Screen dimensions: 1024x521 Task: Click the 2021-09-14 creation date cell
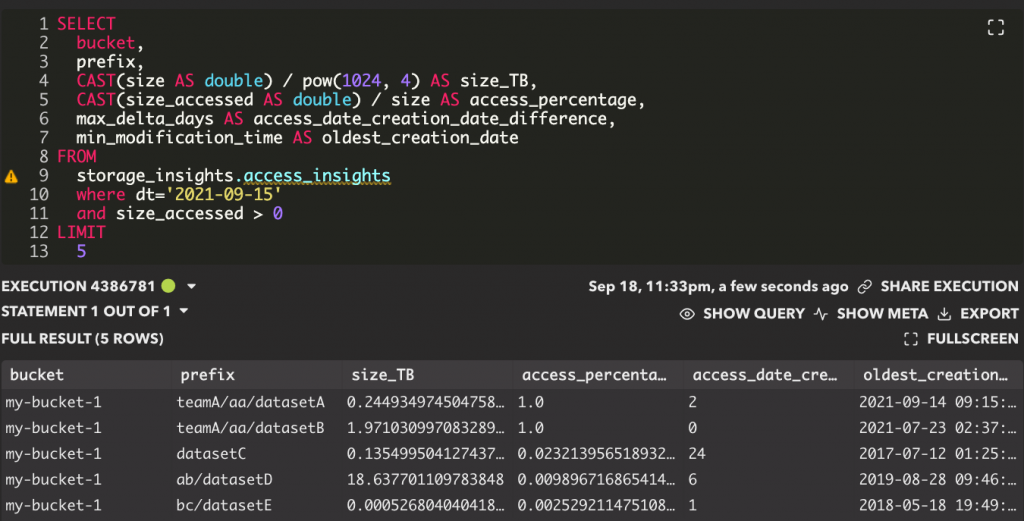938,402
